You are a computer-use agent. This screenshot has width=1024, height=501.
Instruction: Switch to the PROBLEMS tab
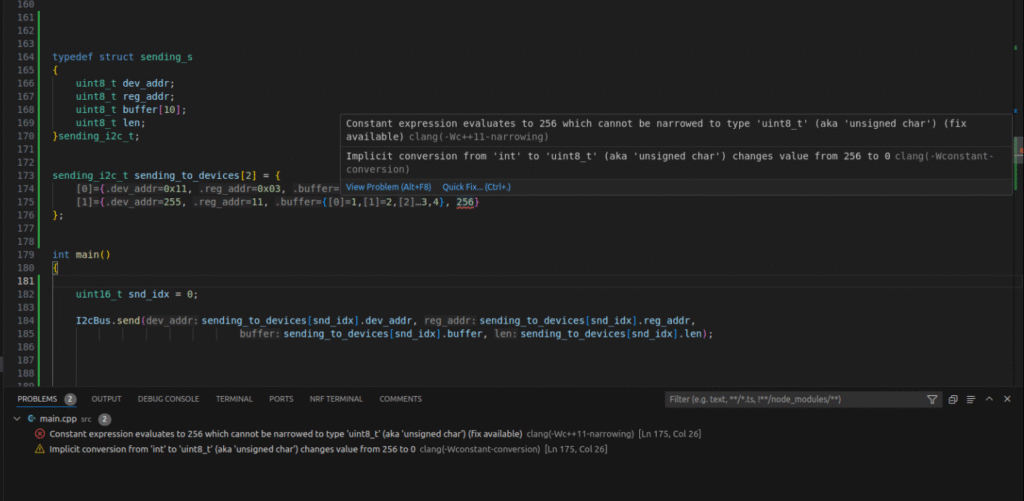(37, 399)
